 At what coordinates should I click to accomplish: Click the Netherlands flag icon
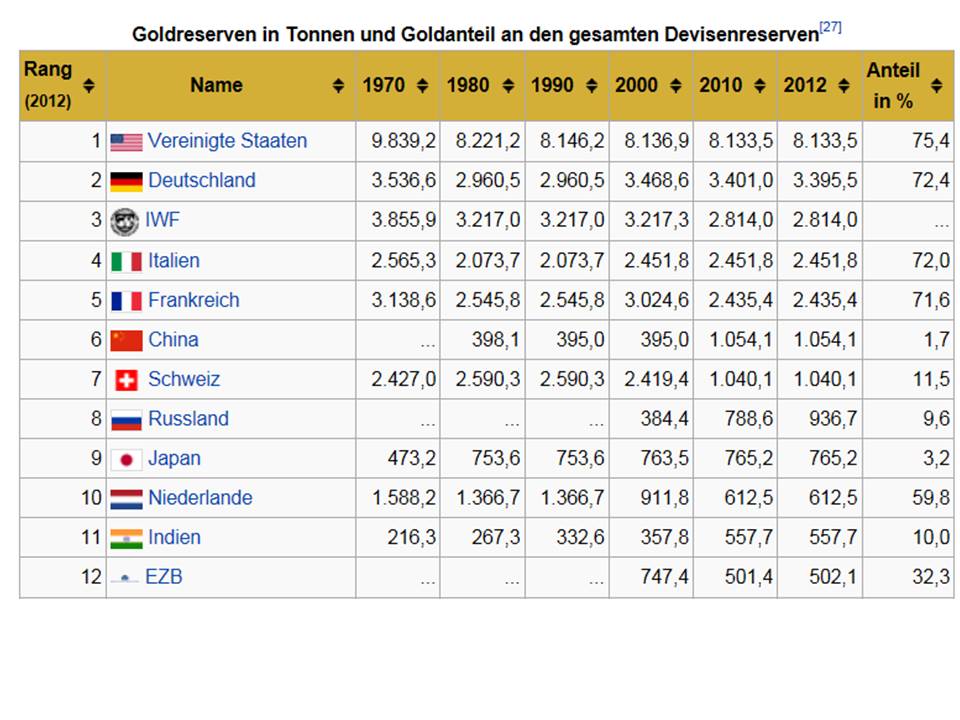[125, 497]
